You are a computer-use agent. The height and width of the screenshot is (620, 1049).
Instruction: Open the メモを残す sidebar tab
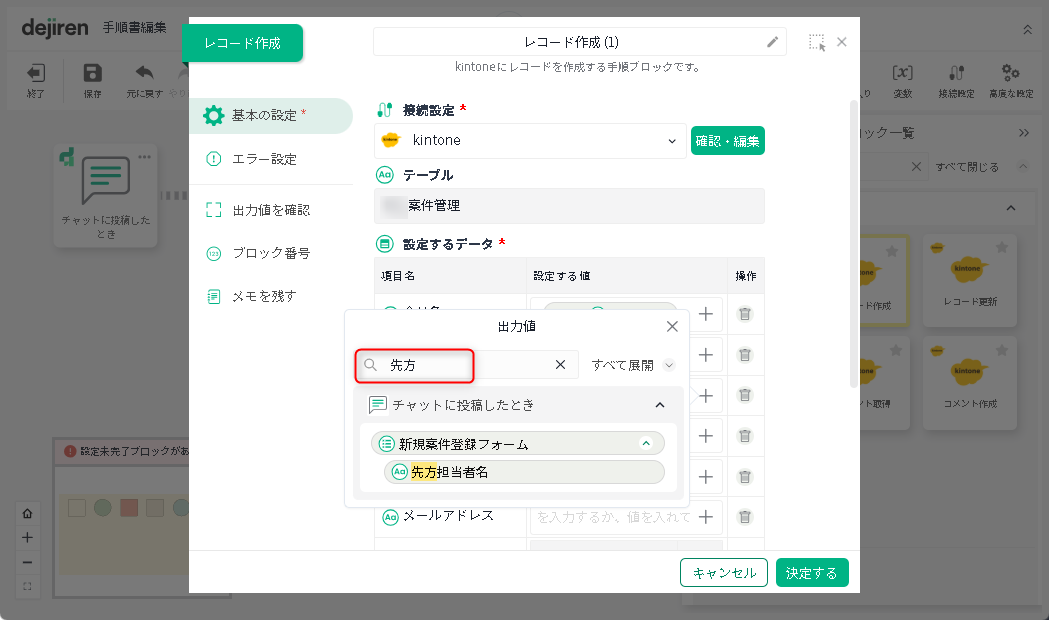pyautogui.click(x=264, y=296)
